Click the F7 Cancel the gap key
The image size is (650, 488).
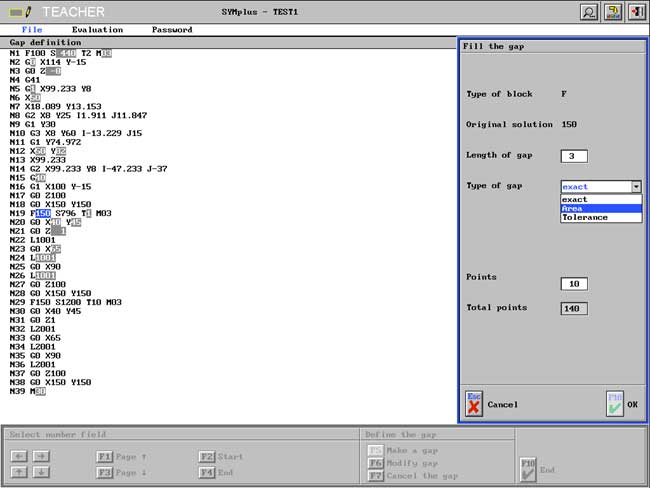[x=375, y=475]
